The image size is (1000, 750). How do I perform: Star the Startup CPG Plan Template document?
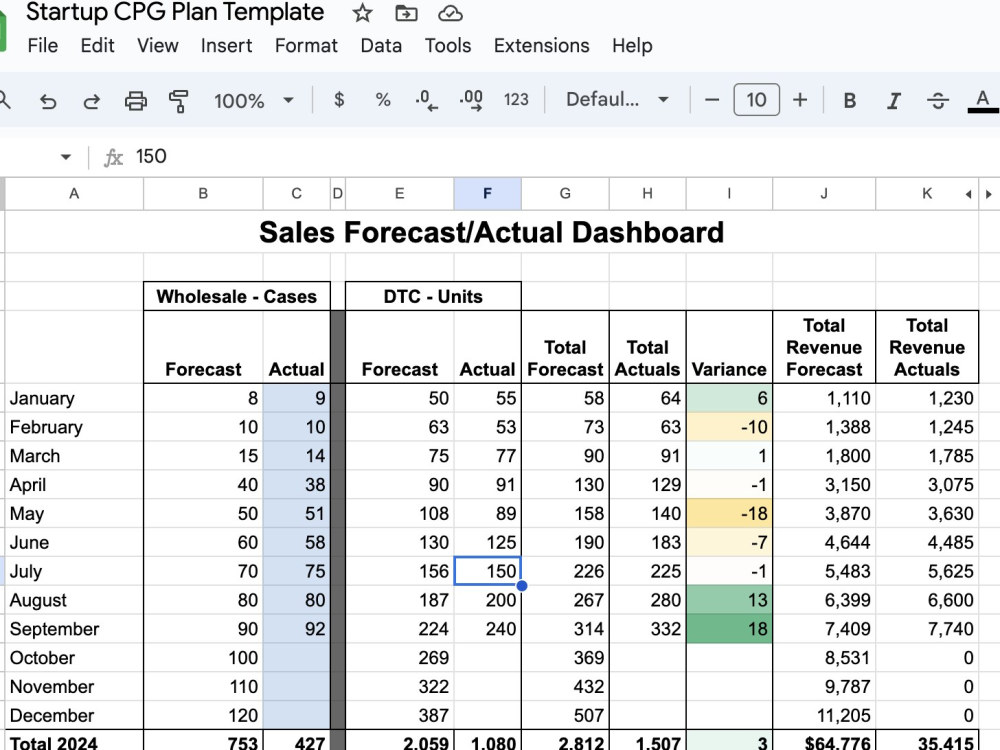(x=362, y=13)
